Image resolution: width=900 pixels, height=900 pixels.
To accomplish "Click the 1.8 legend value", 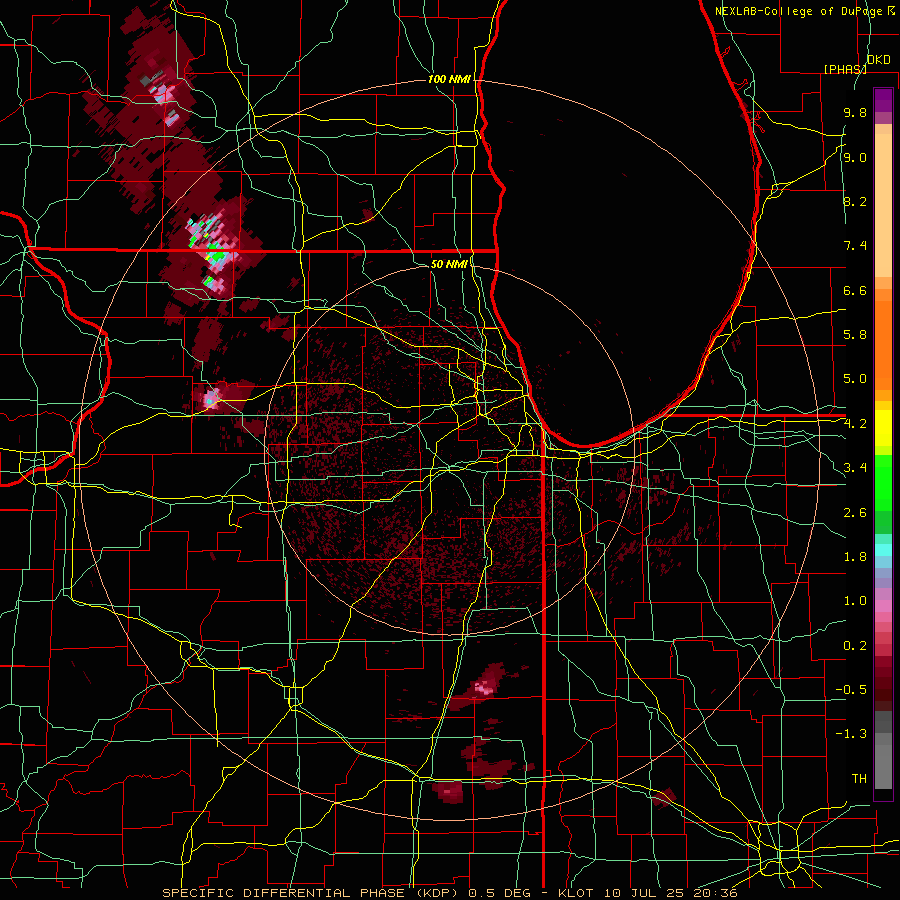I will tap(855, 557).
